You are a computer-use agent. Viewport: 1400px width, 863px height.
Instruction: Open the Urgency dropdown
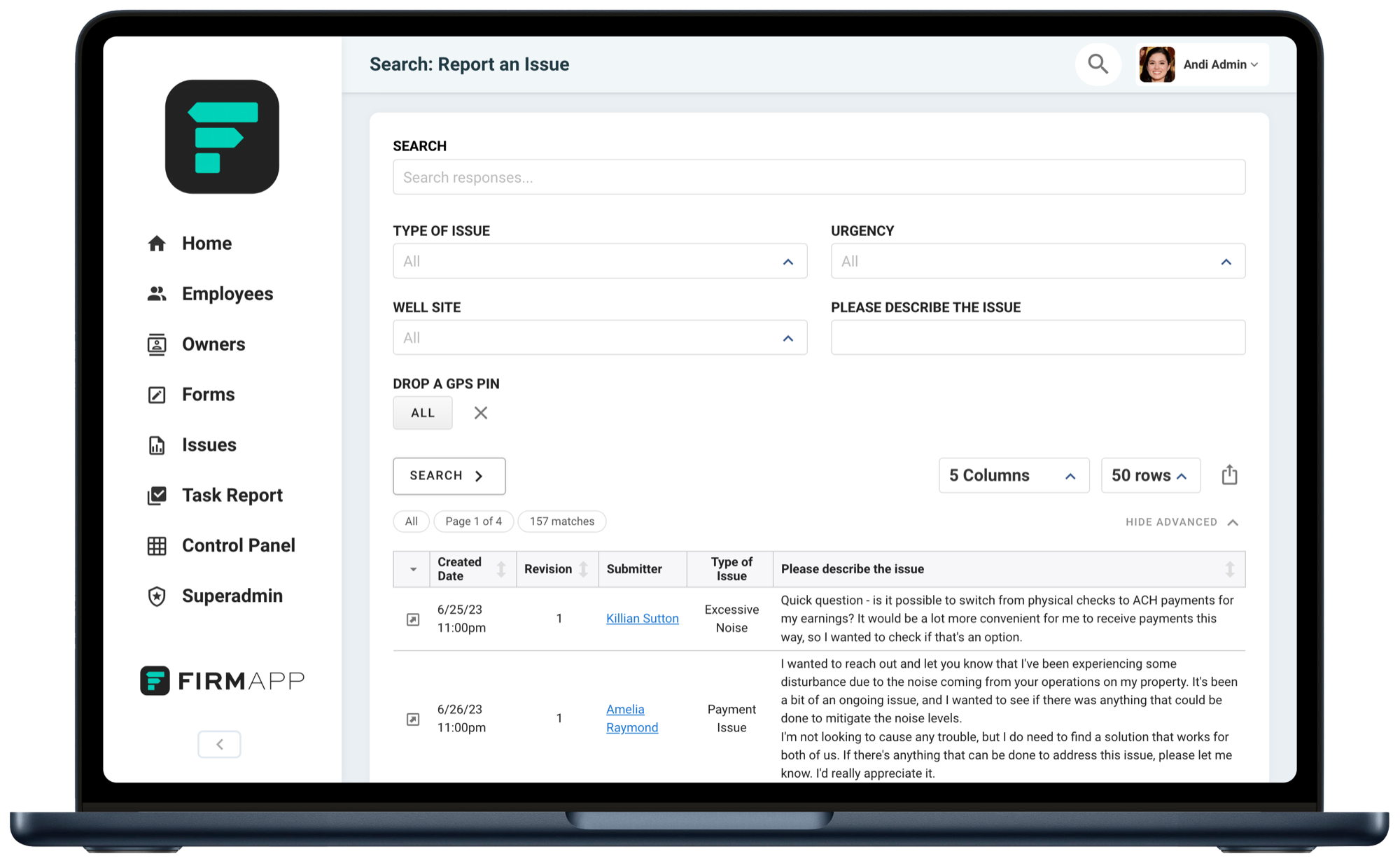(1037, 261)
